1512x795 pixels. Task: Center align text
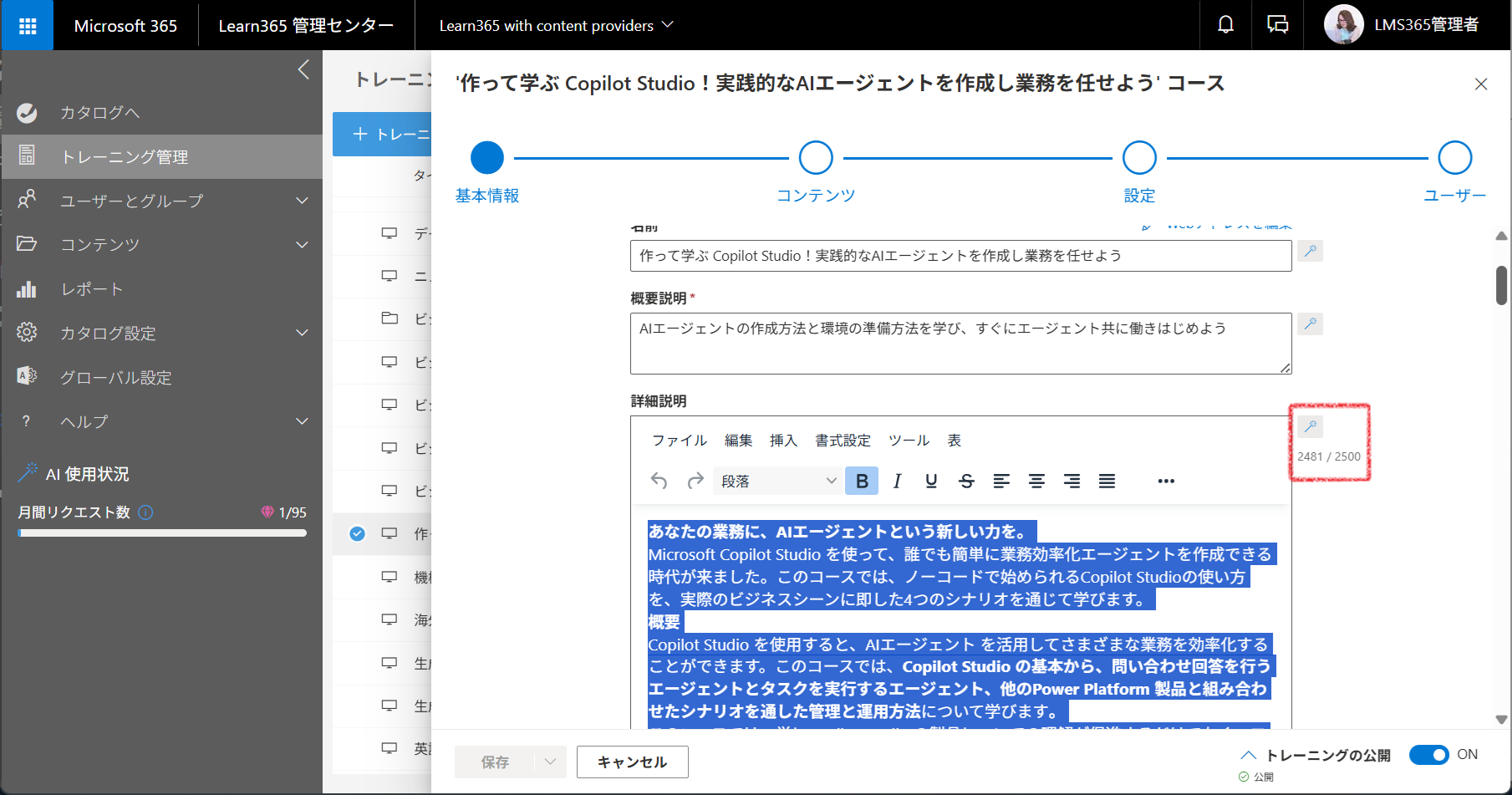click(1036, 481)
